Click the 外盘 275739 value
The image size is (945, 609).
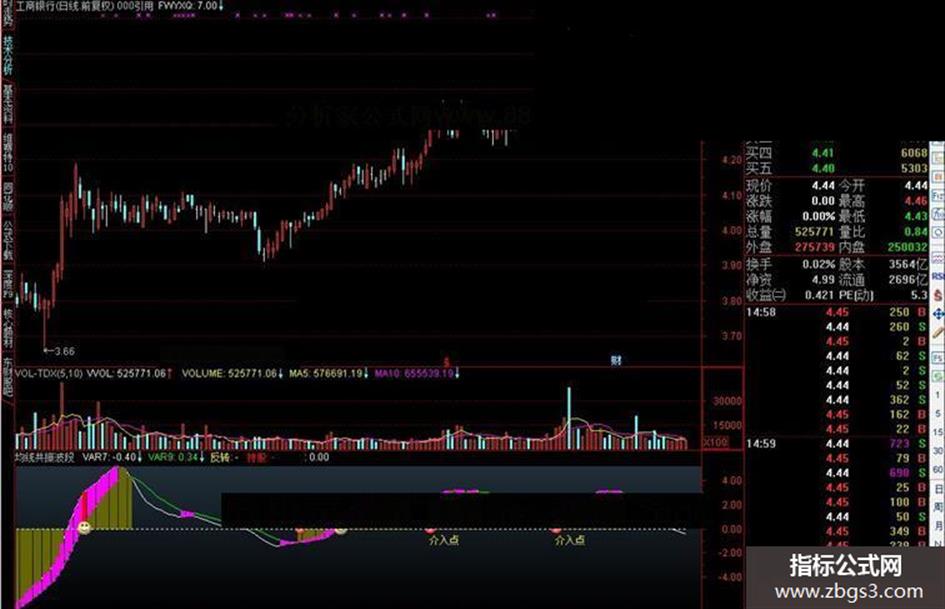point(815,247)
